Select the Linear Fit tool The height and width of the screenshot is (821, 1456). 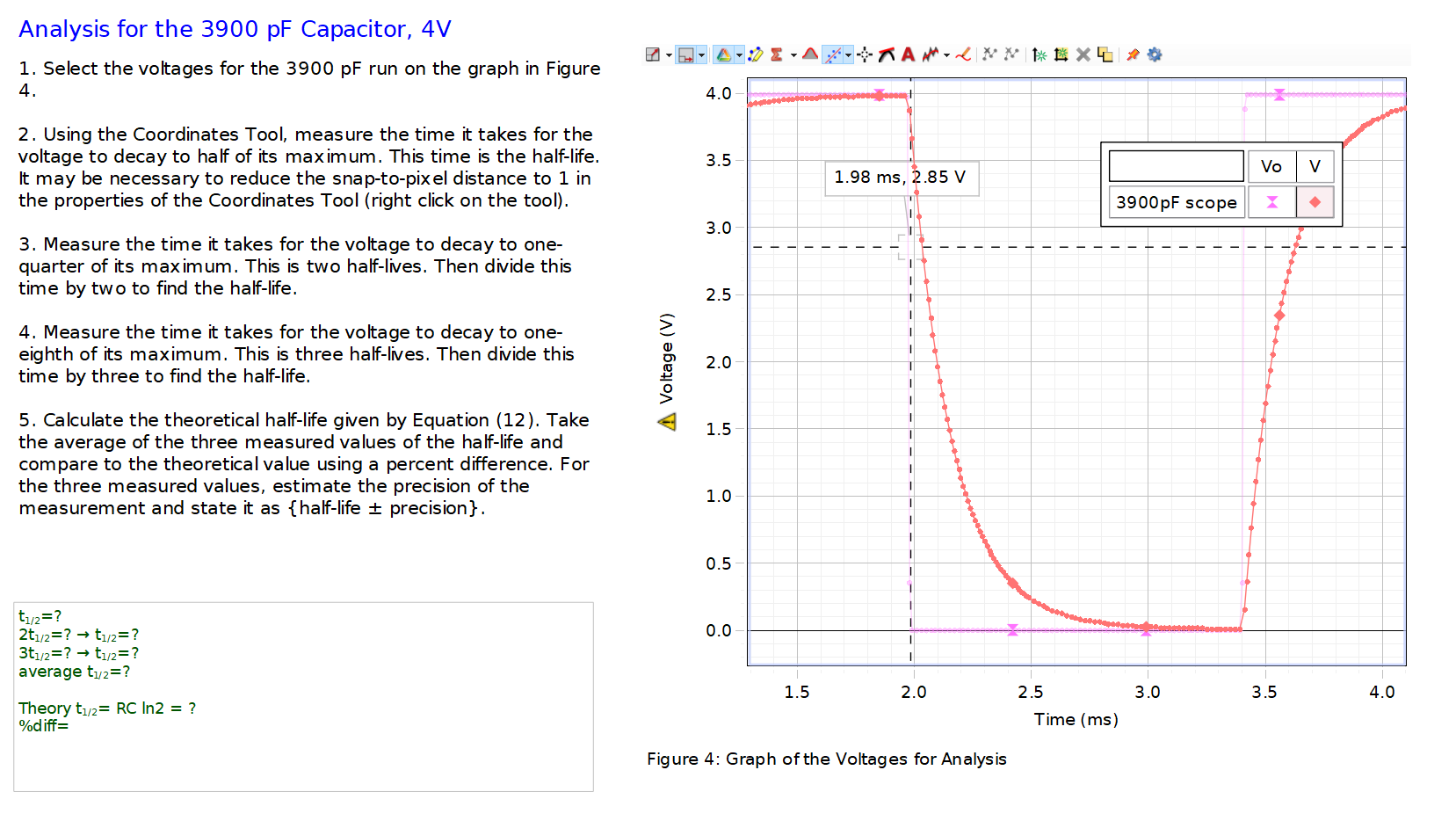coord(830,54)
